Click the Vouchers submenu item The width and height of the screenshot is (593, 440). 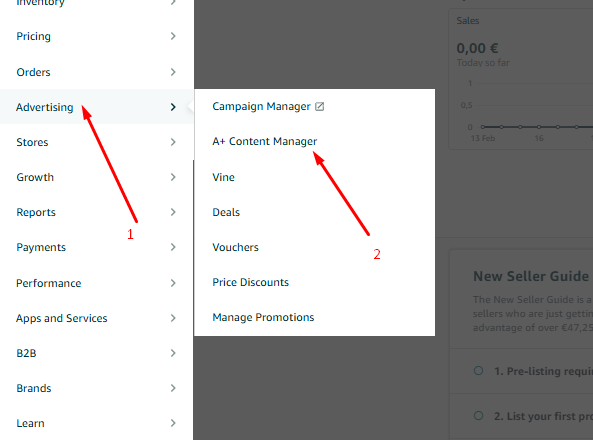[235, 247]
